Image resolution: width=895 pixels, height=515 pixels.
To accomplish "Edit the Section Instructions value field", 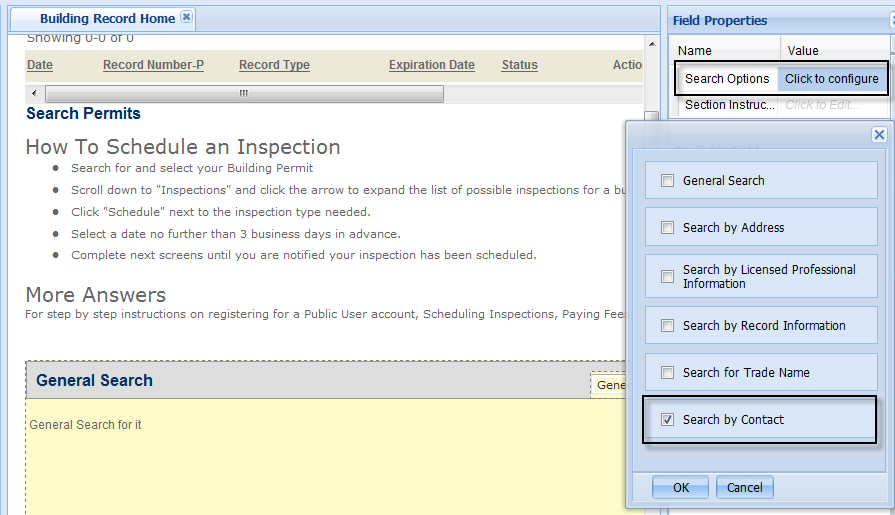I will point(831,105).
